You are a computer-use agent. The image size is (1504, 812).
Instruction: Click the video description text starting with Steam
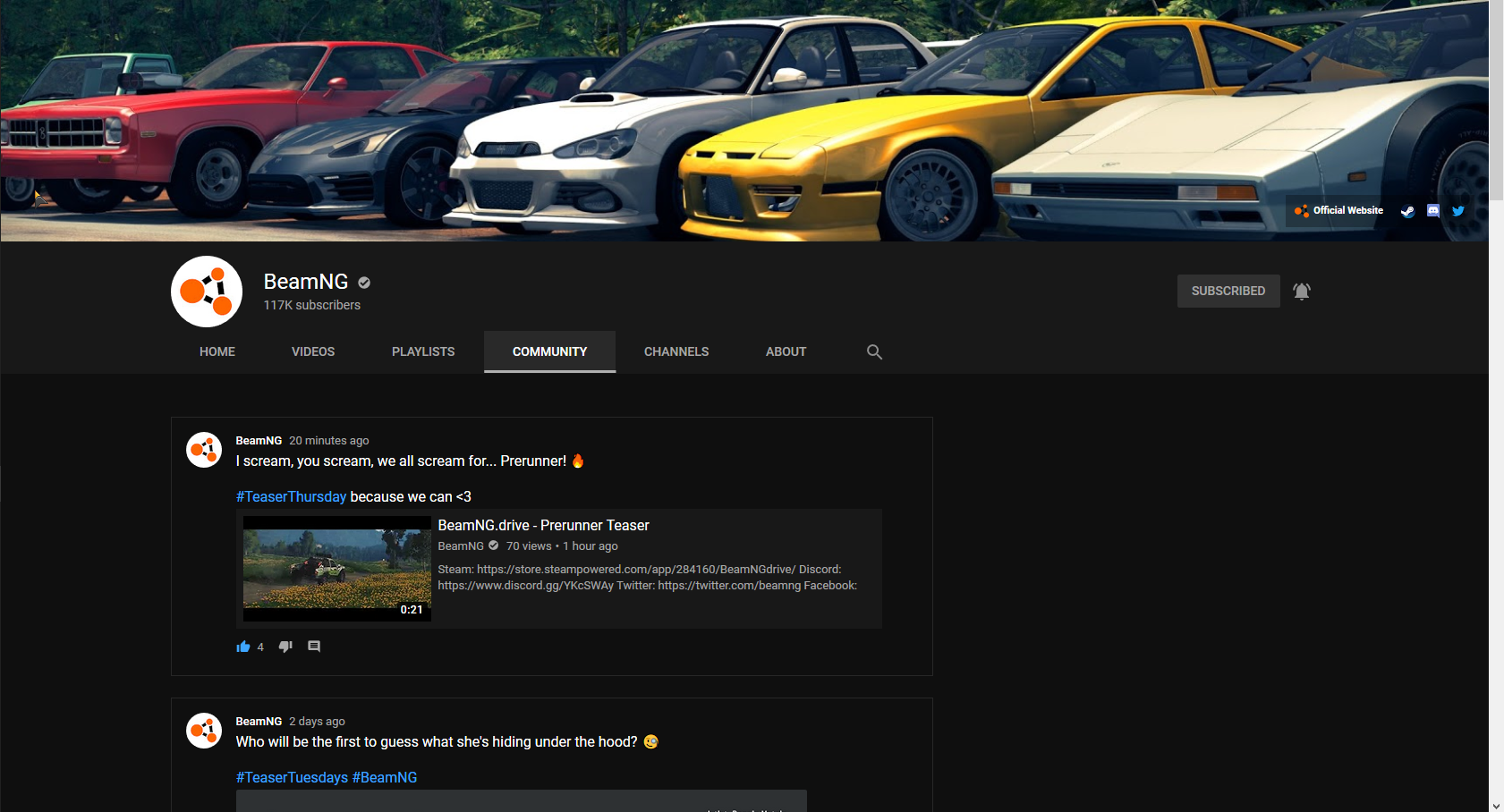tap(648, 577)
